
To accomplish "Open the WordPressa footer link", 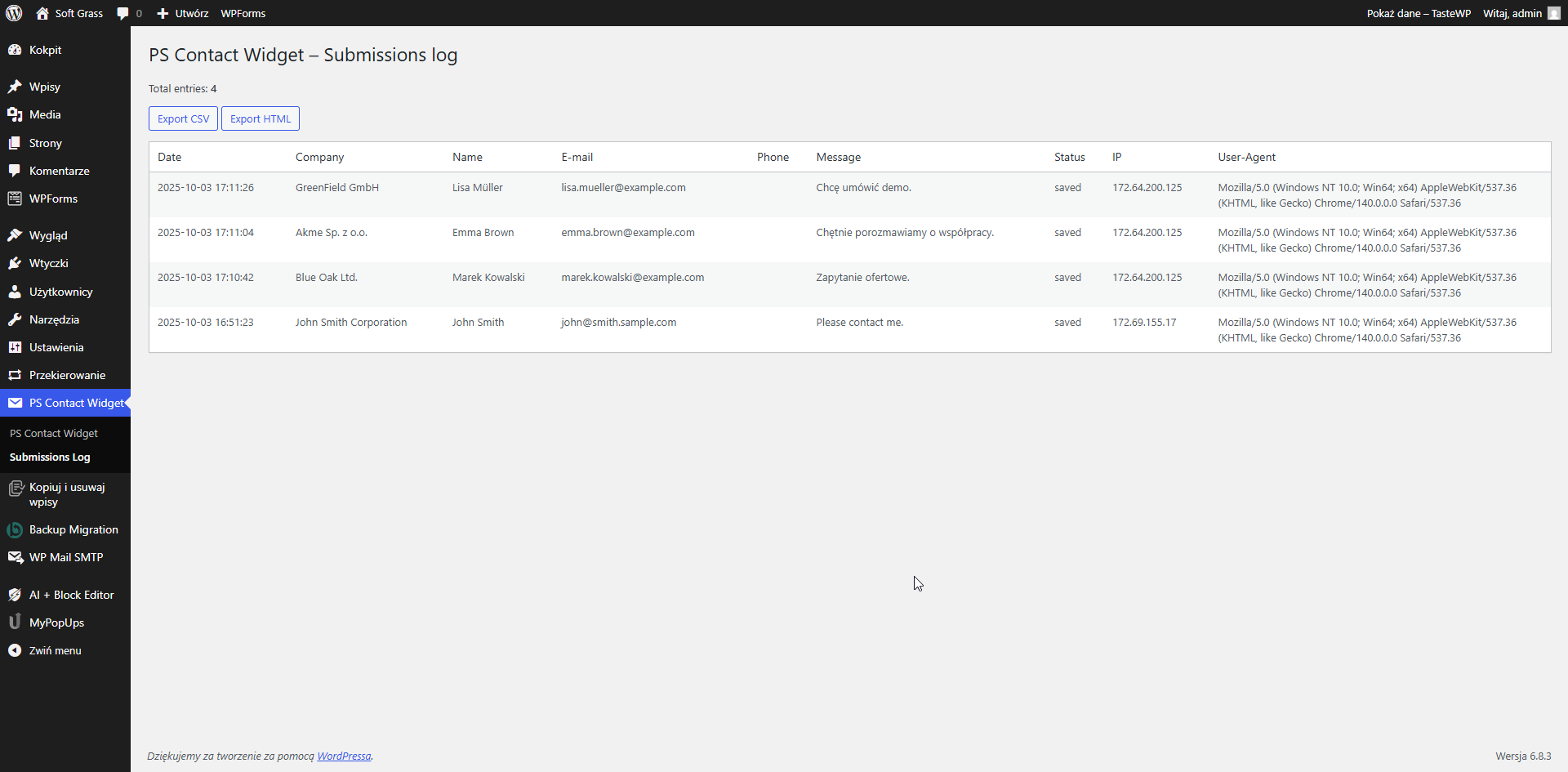I will (x=343, y=756).
